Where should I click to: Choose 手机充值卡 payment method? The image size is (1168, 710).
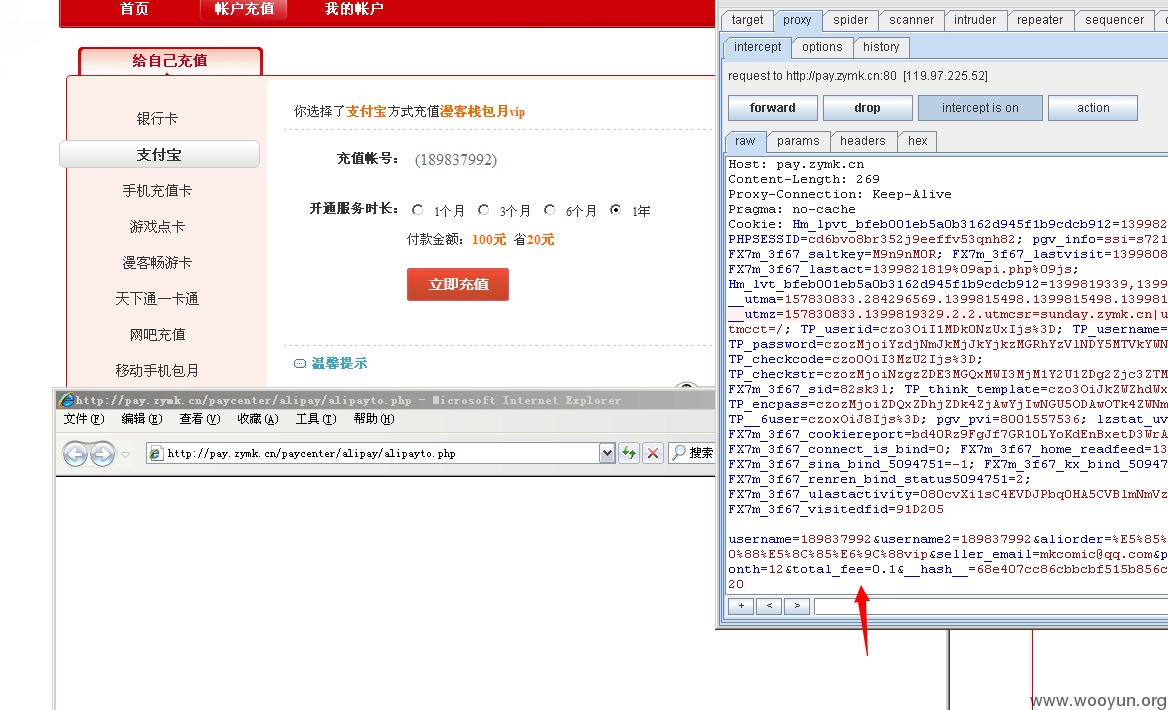[x=157, y=191]
